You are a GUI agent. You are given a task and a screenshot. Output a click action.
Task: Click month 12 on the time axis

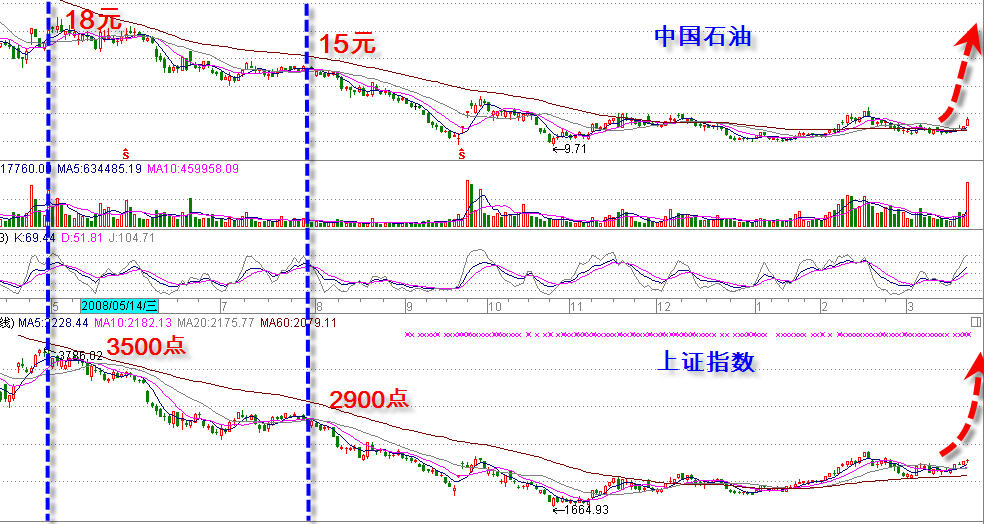pos(664,307)
